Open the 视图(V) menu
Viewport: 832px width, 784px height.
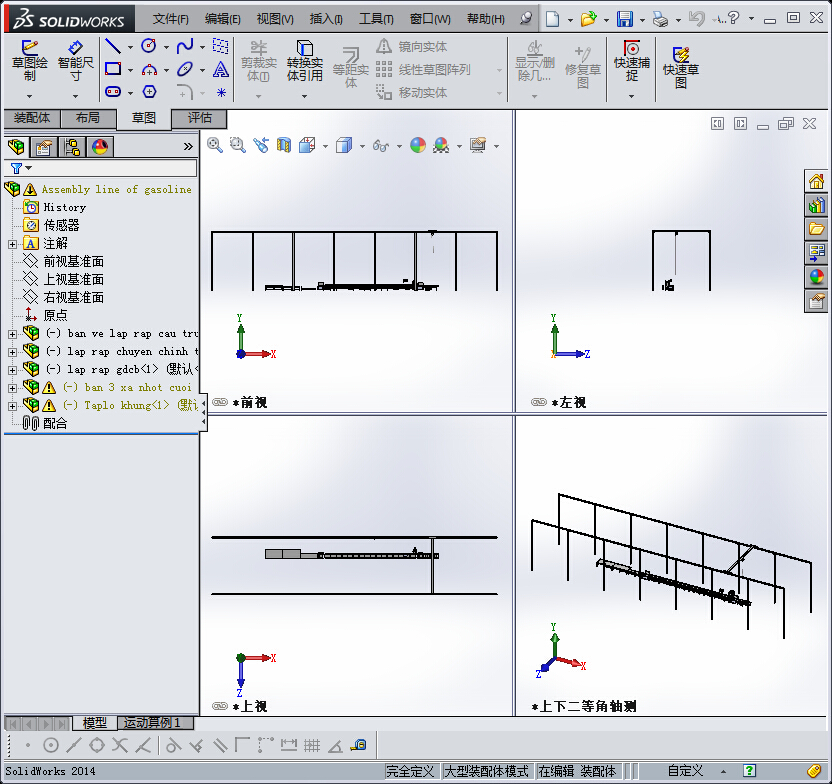tap(275, 19)
